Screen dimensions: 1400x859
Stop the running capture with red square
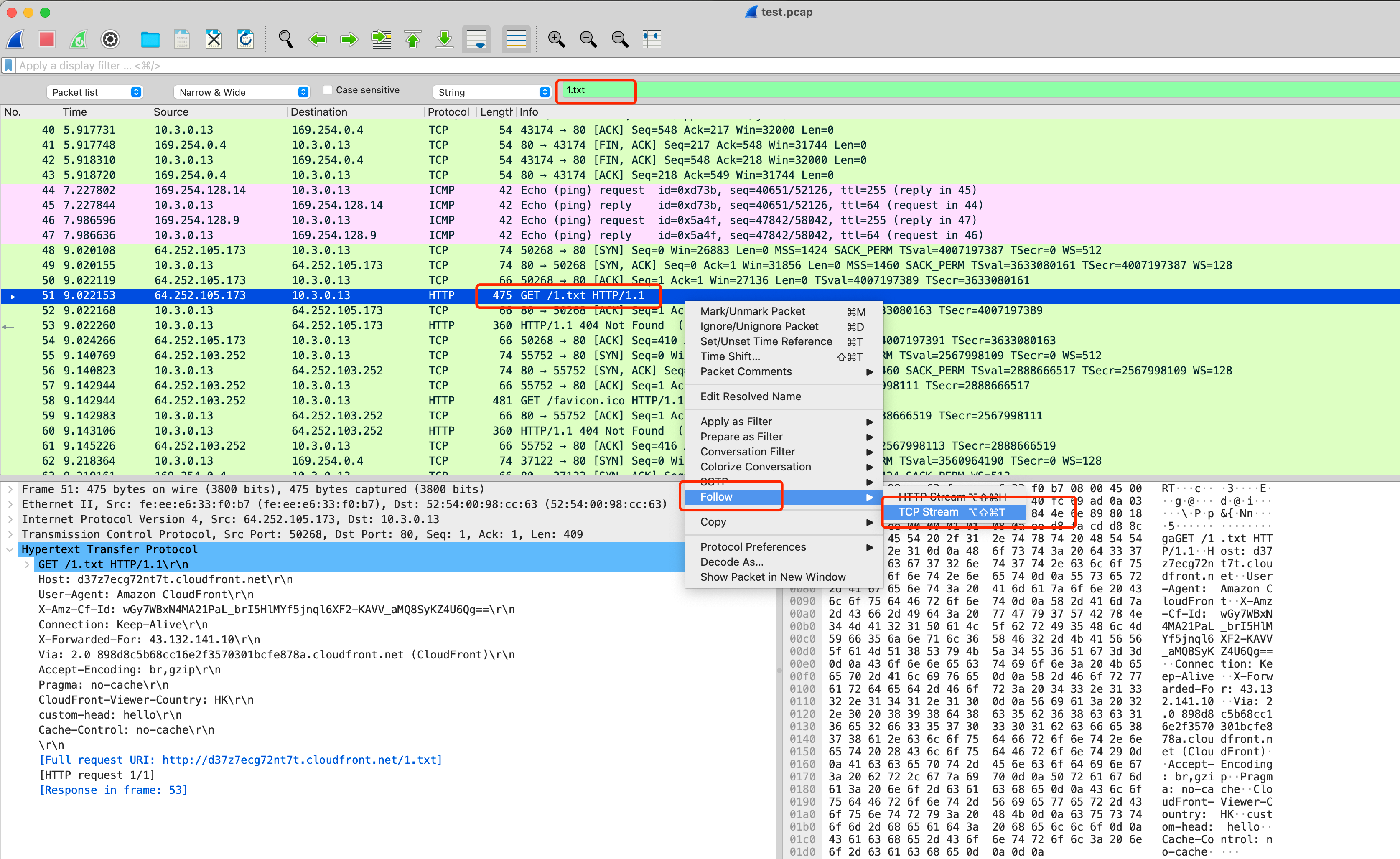pos(46,39)
